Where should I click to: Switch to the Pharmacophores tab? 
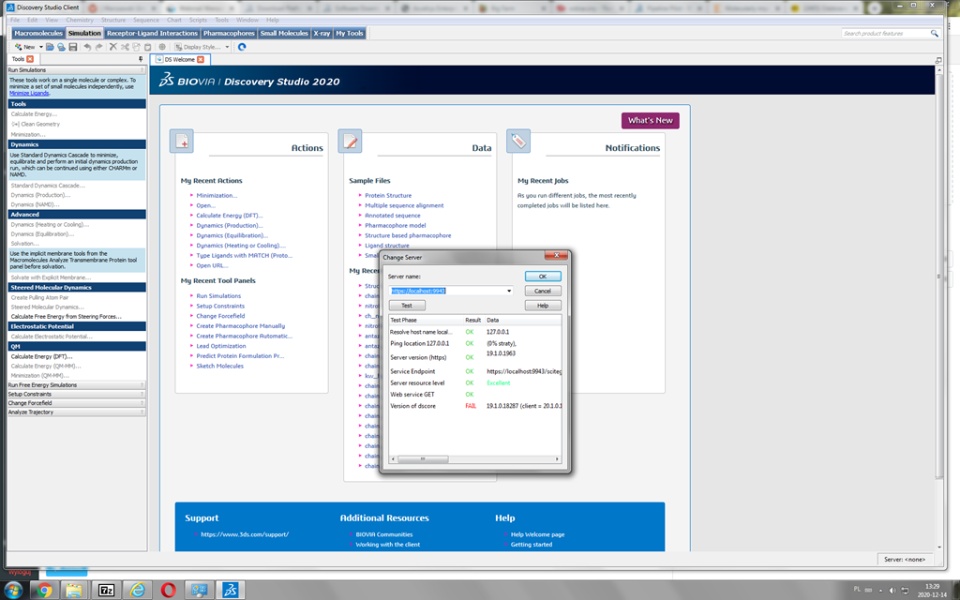click(229, 33)
